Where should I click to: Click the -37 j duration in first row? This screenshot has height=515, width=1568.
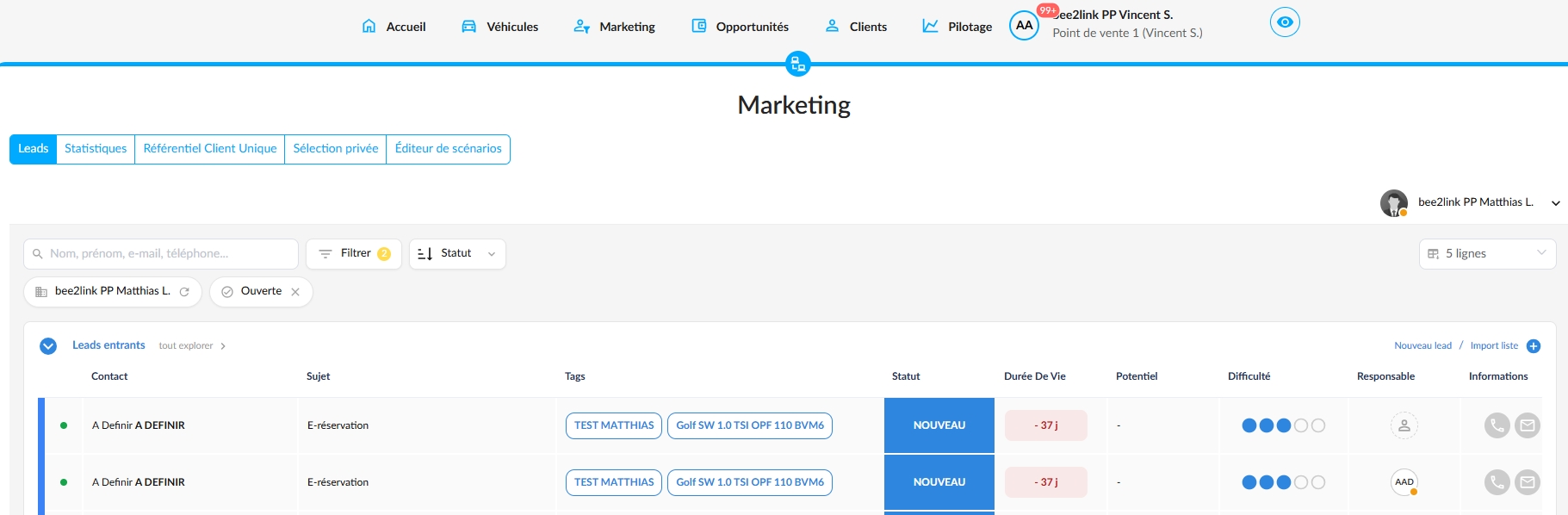click(x=1046, y=425)
